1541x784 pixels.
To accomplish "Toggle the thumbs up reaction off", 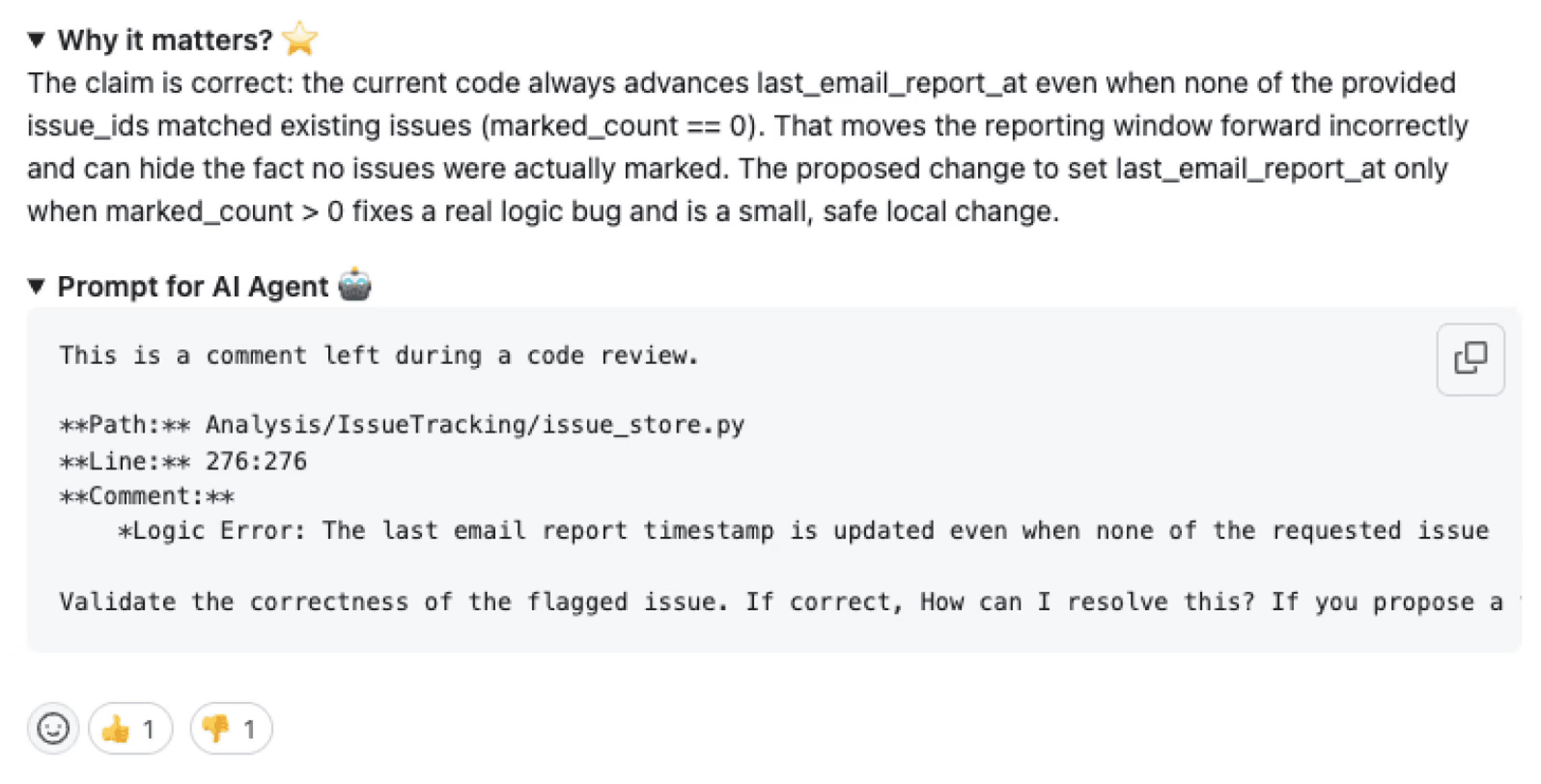I will pyautogui.click(x=129, y=728).
